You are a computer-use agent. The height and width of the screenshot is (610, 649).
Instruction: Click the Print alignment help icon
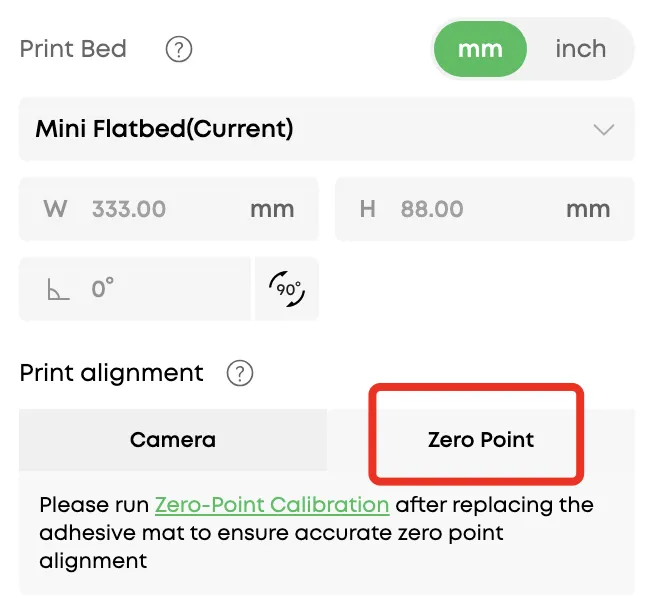[240, 374]
